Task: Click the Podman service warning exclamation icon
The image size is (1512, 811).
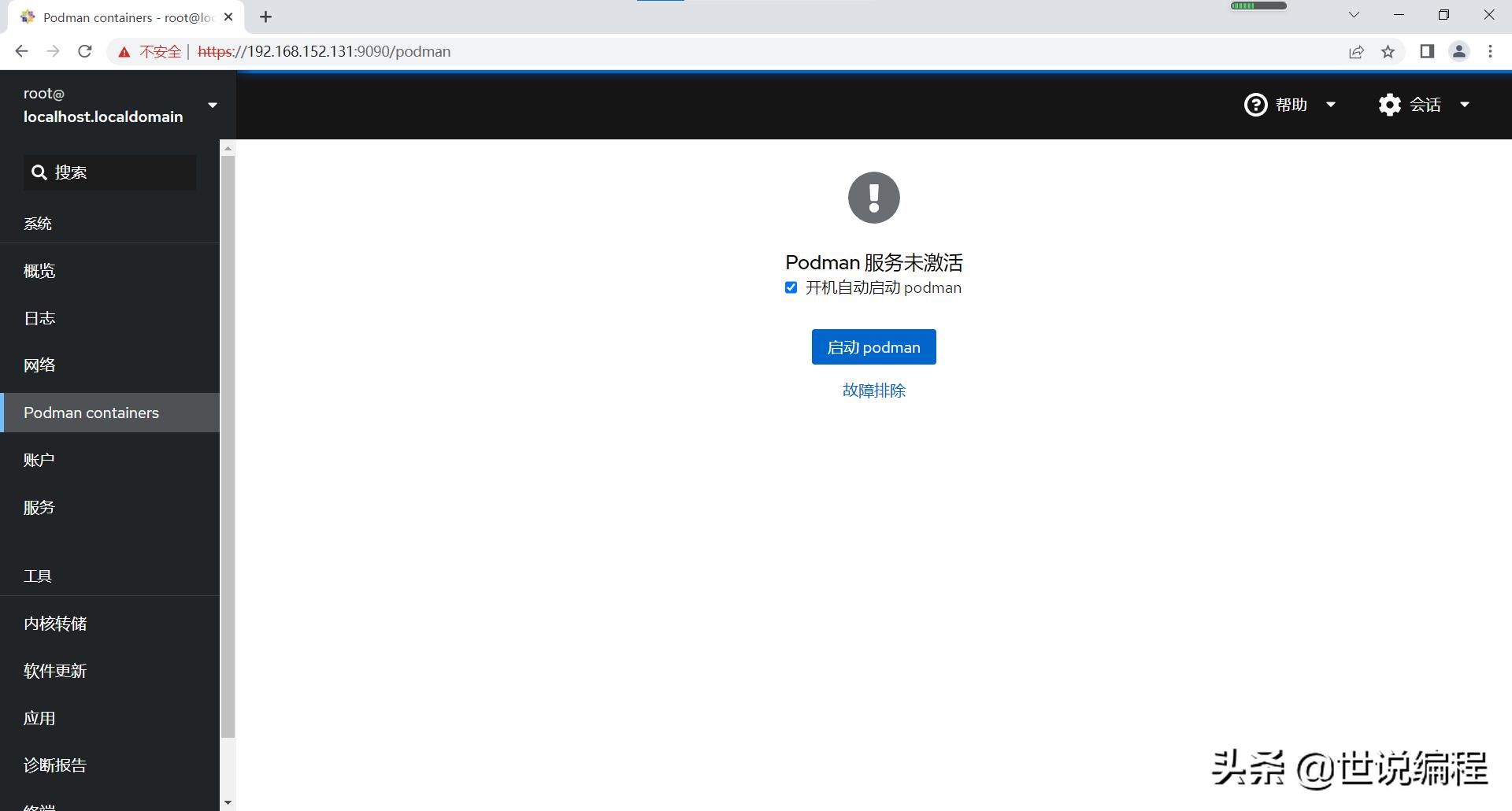Action: (x=873, y=198)
